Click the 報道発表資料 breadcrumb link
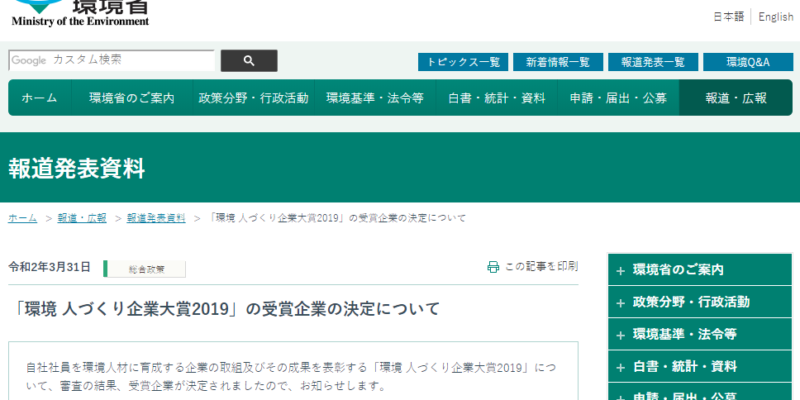 pyautogui.click(x=156, y=218)
